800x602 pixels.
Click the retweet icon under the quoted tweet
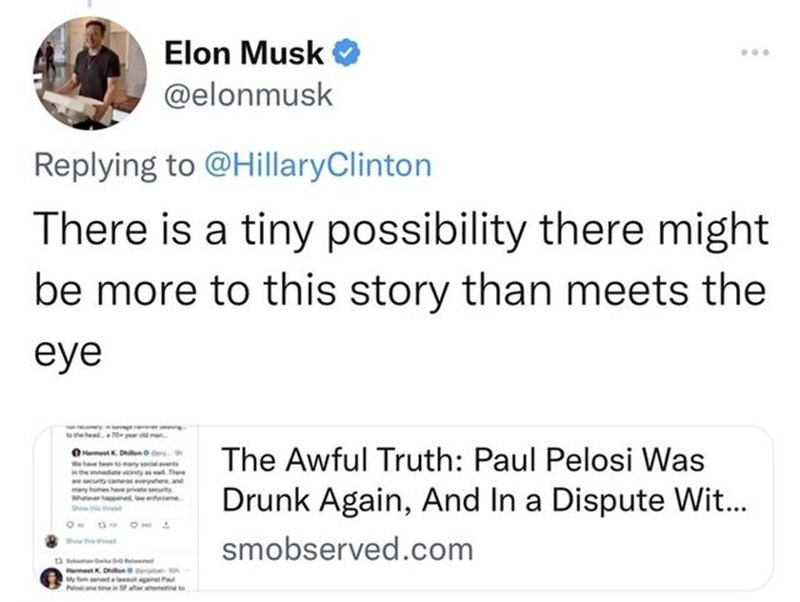click(x=102, y=523)
